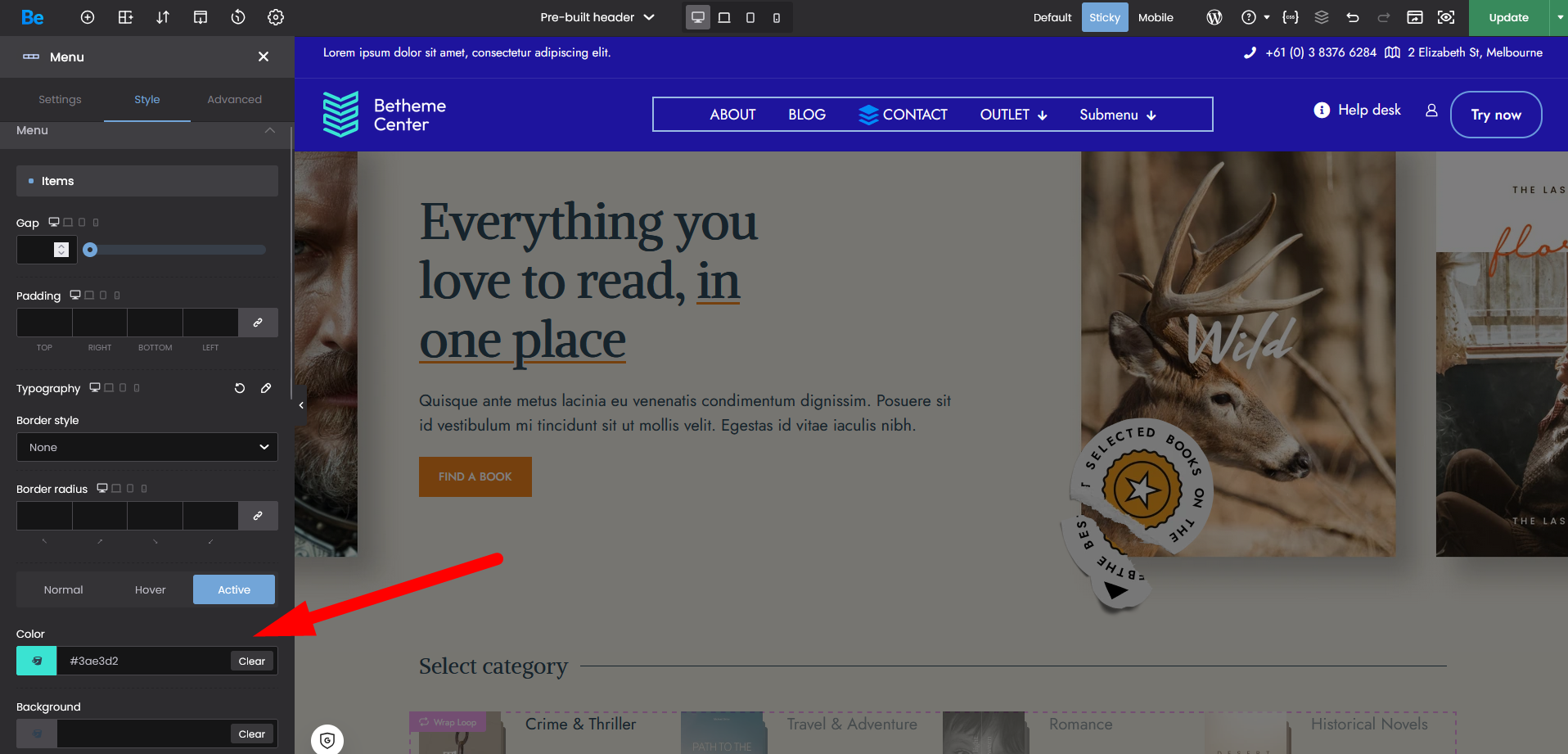Open the teal Color swatch picker
The width and height of the screenshot is (1568, 754).
point(37,661)
